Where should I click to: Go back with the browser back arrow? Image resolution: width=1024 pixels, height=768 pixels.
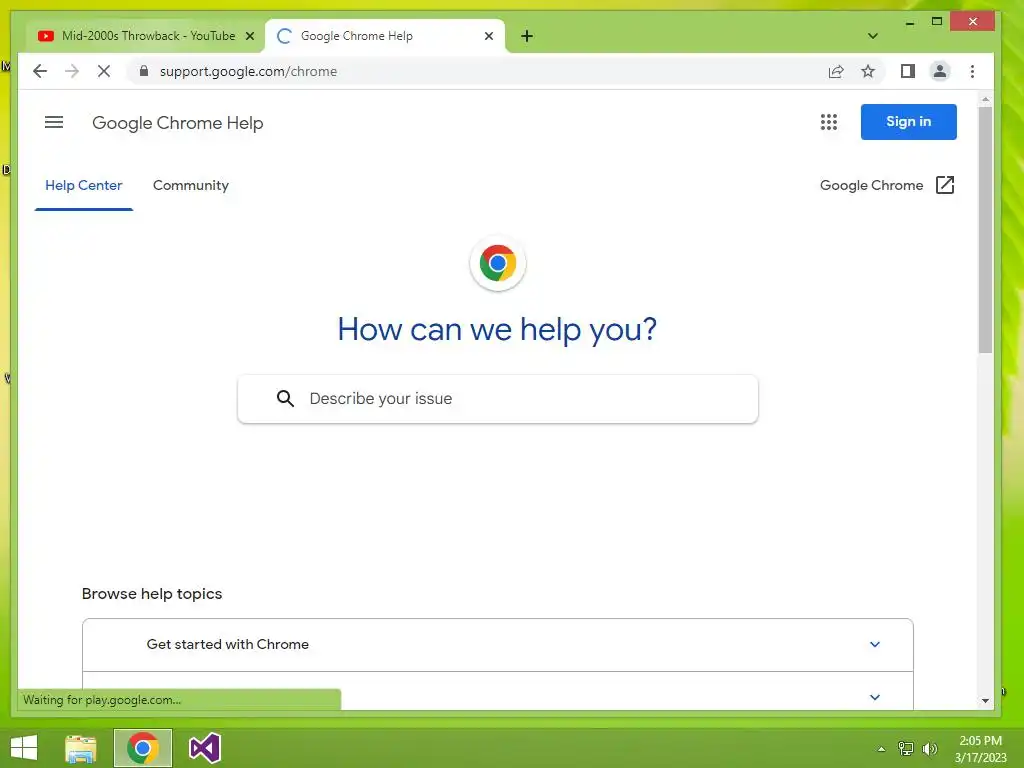[x=40, y=71]
